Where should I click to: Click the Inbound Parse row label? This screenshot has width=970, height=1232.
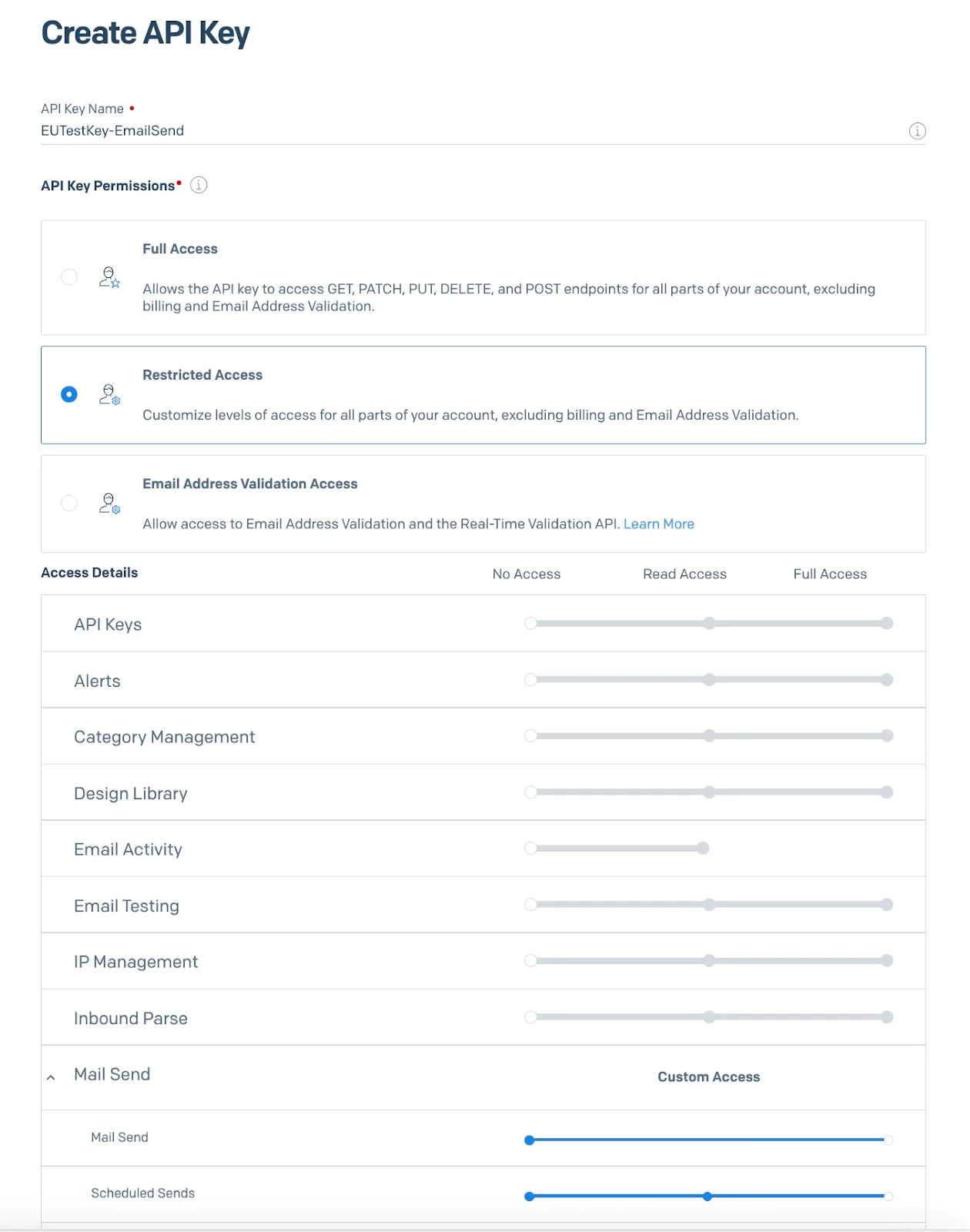click(131, 1018)
